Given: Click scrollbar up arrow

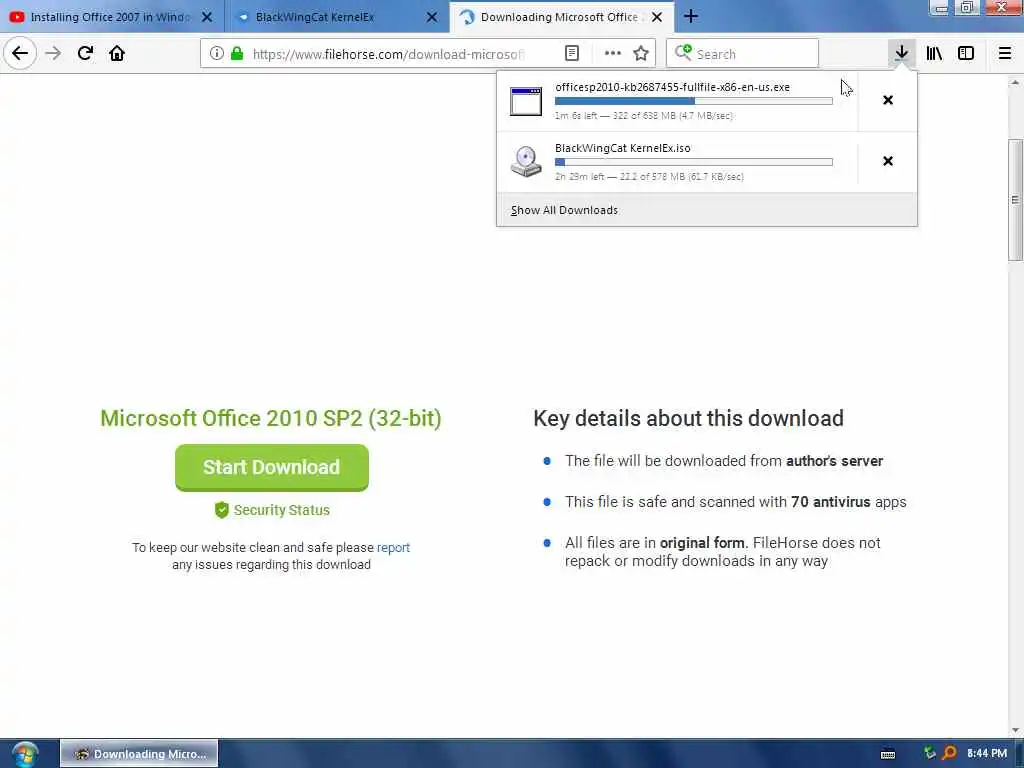Looking at the screenshot, I should pyautogui.click(x=1015, y=83).
